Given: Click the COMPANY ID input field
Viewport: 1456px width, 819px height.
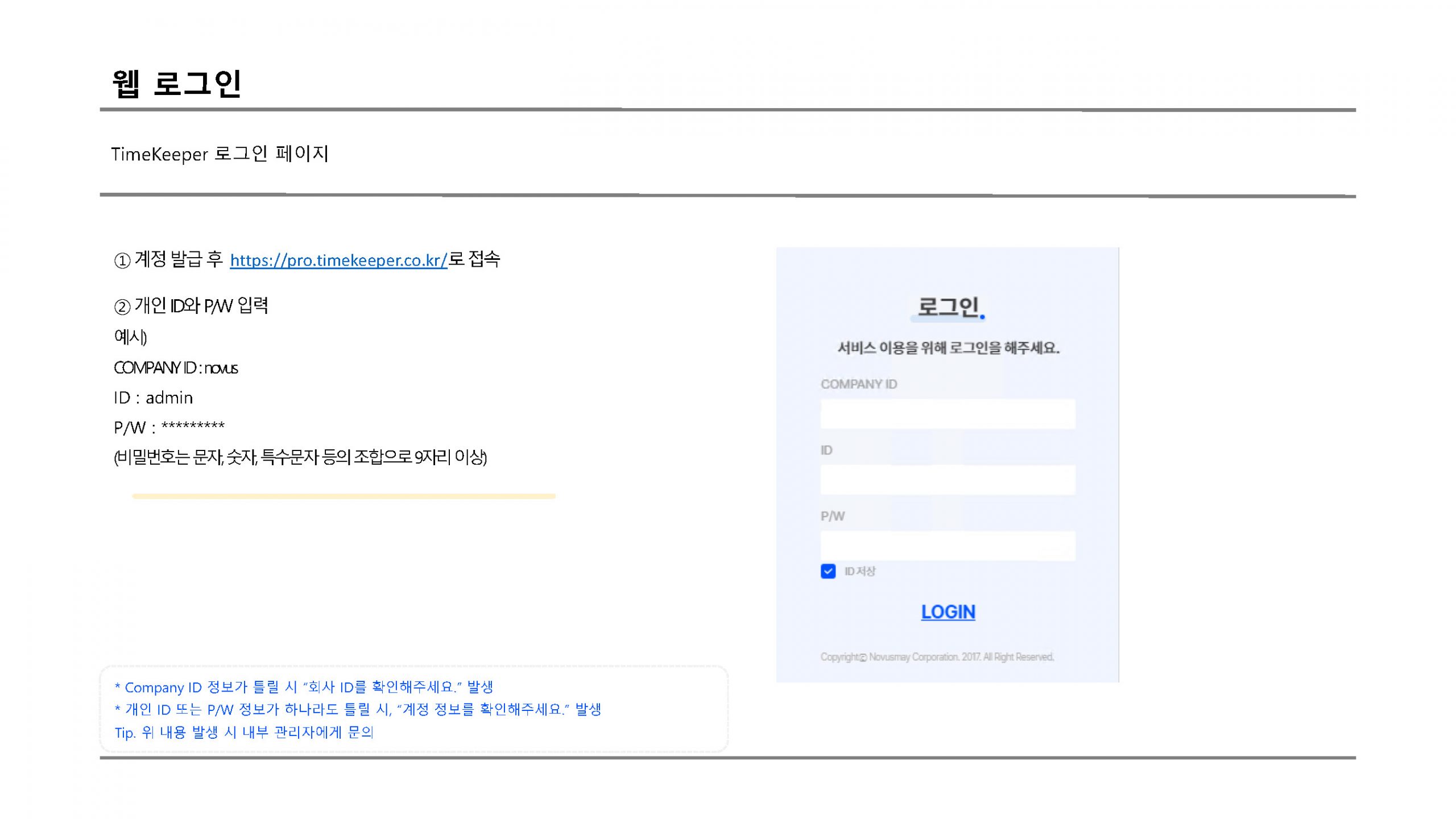Looking at the screenshot, I should click(x=948, y=413).
